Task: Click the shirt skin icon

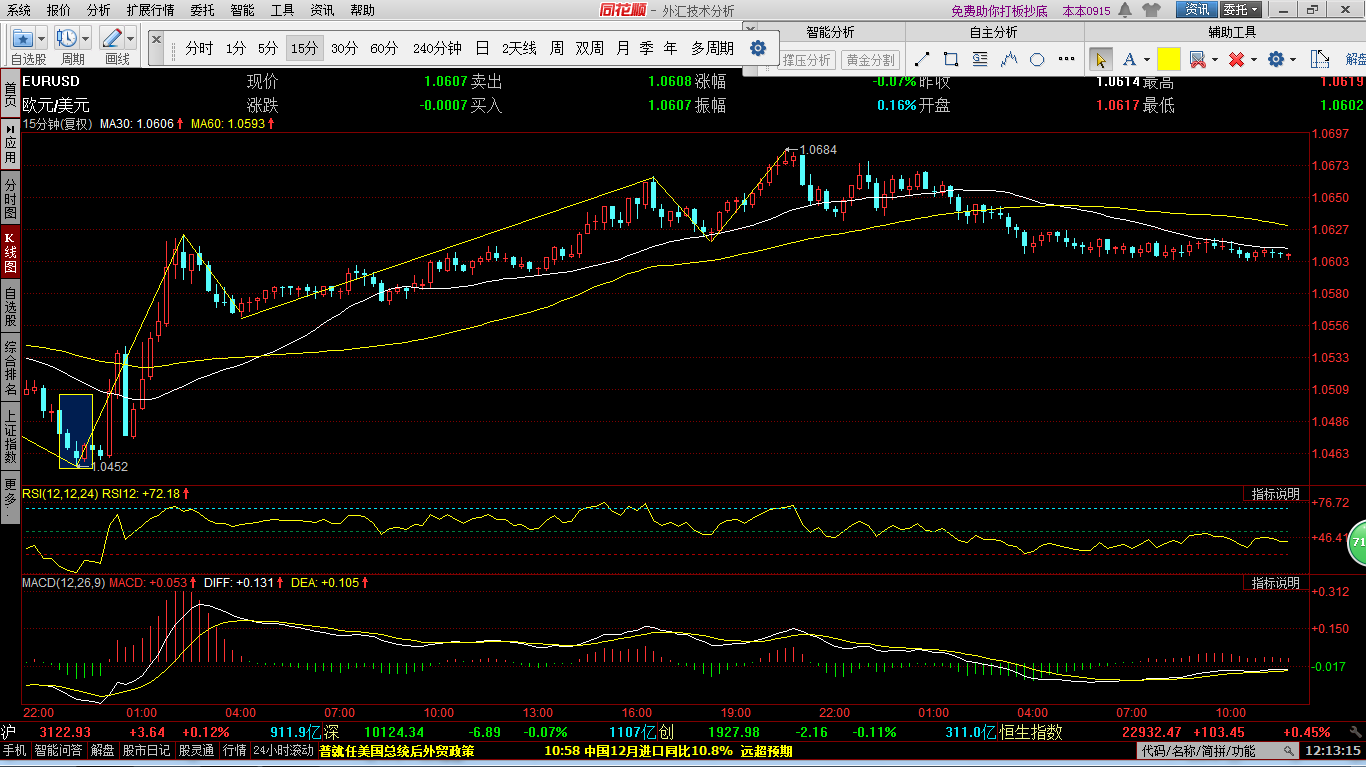Action: pos(1152,10)
